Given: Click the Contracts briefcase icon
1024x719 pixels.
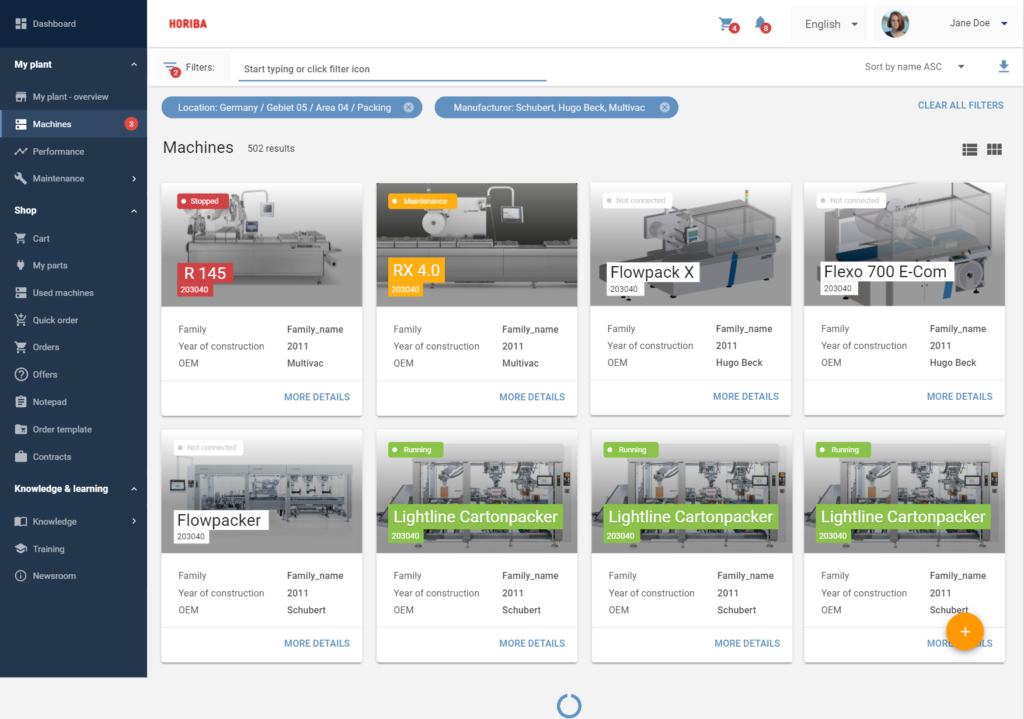Looking at the screenshot, I should tap(21, 456).
